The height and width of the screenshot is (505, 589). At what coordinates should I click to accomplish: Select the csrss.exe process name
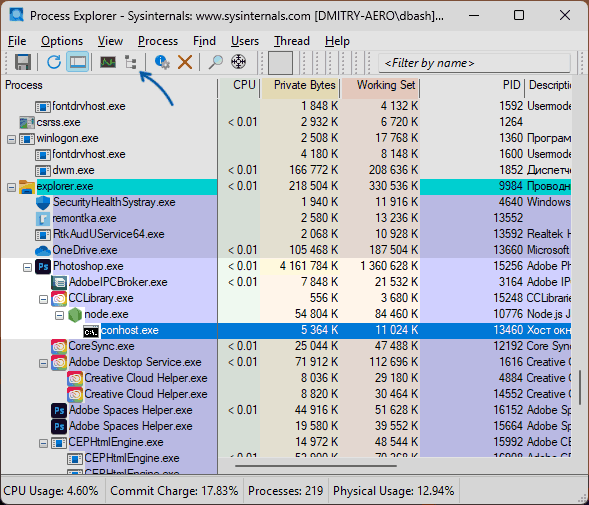(58, 122)
